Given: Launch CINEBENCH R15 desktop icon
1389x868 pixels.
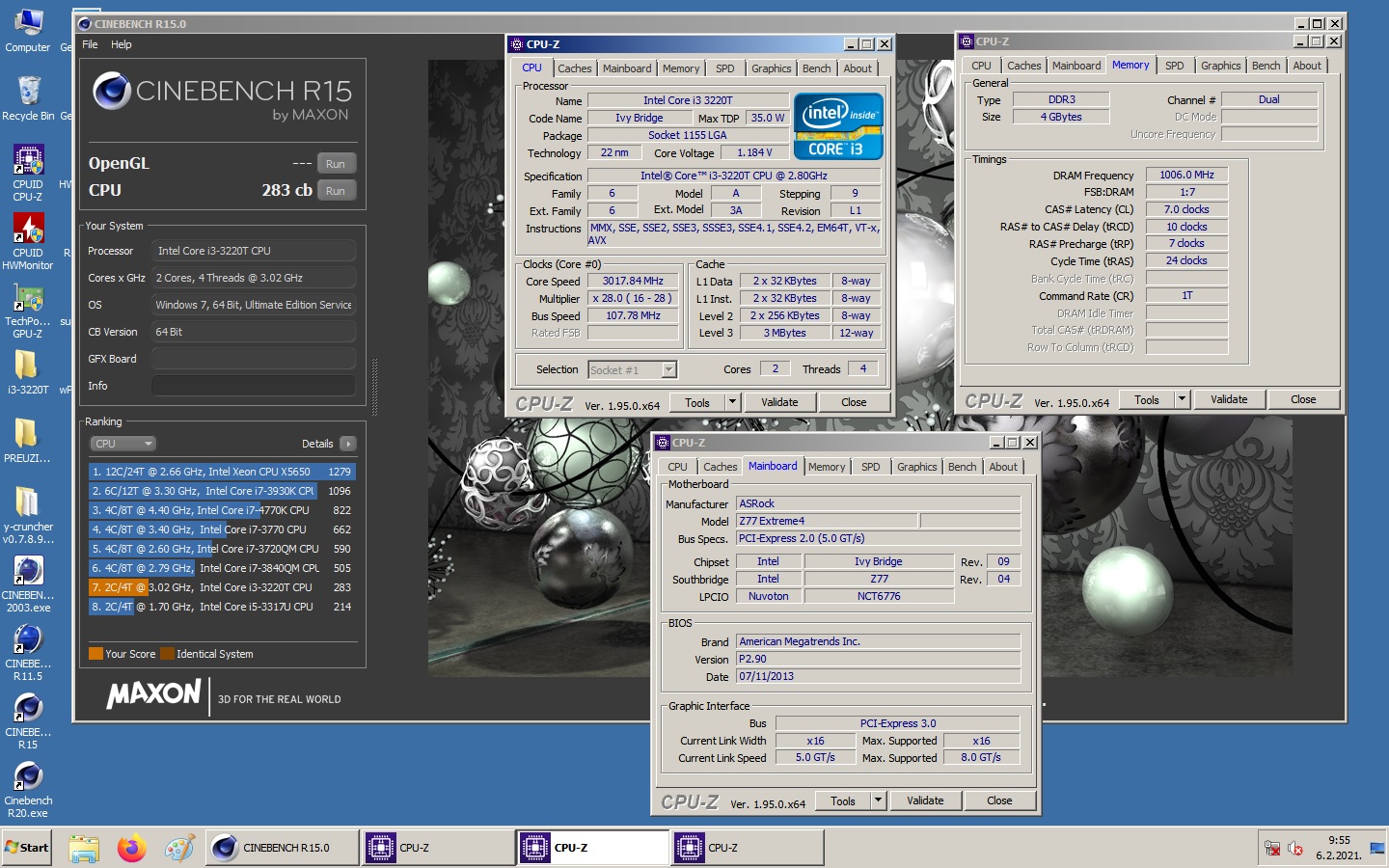Looking at the screenshot, I should coord(28,720).
